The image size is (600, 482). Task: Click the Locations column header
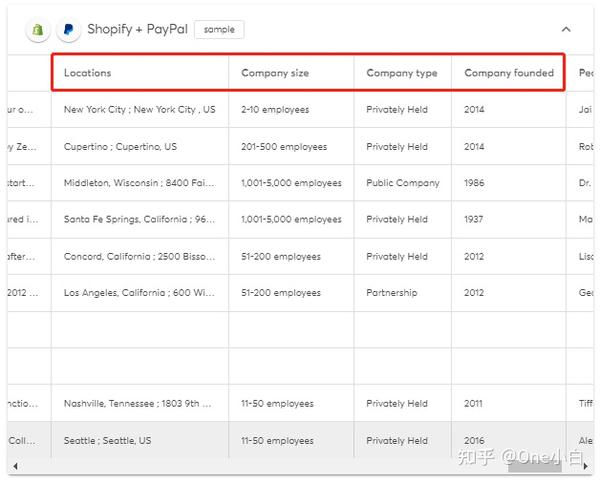pyautogui.click(x=88, y=73)
